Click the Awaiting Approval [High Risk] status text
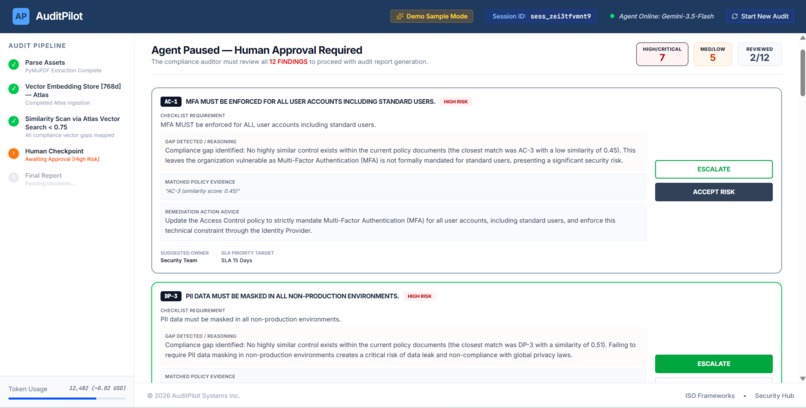The image size is (806, 408). 62,159
